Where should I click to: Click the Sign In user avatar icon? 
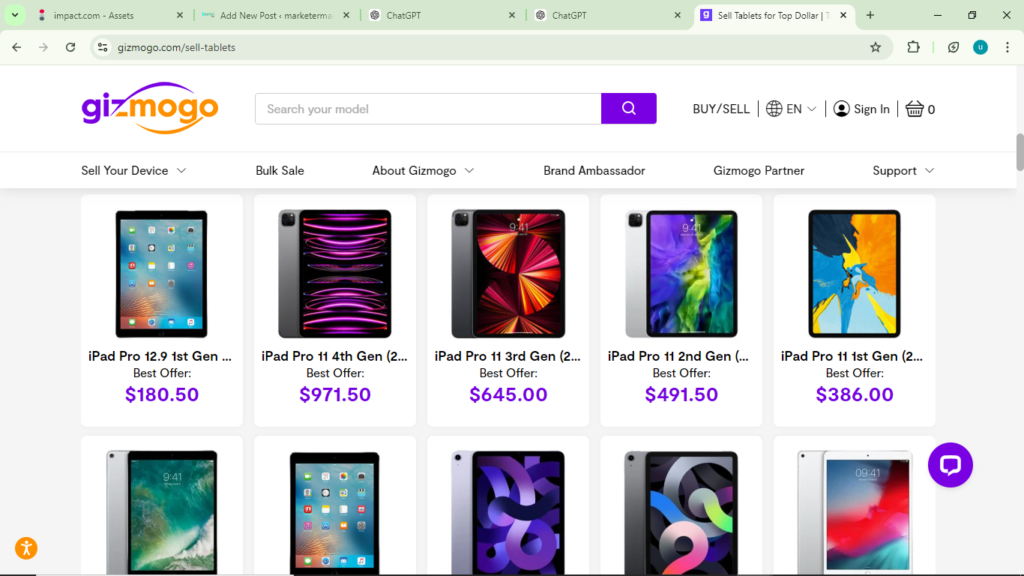click(x=841, y=109)
